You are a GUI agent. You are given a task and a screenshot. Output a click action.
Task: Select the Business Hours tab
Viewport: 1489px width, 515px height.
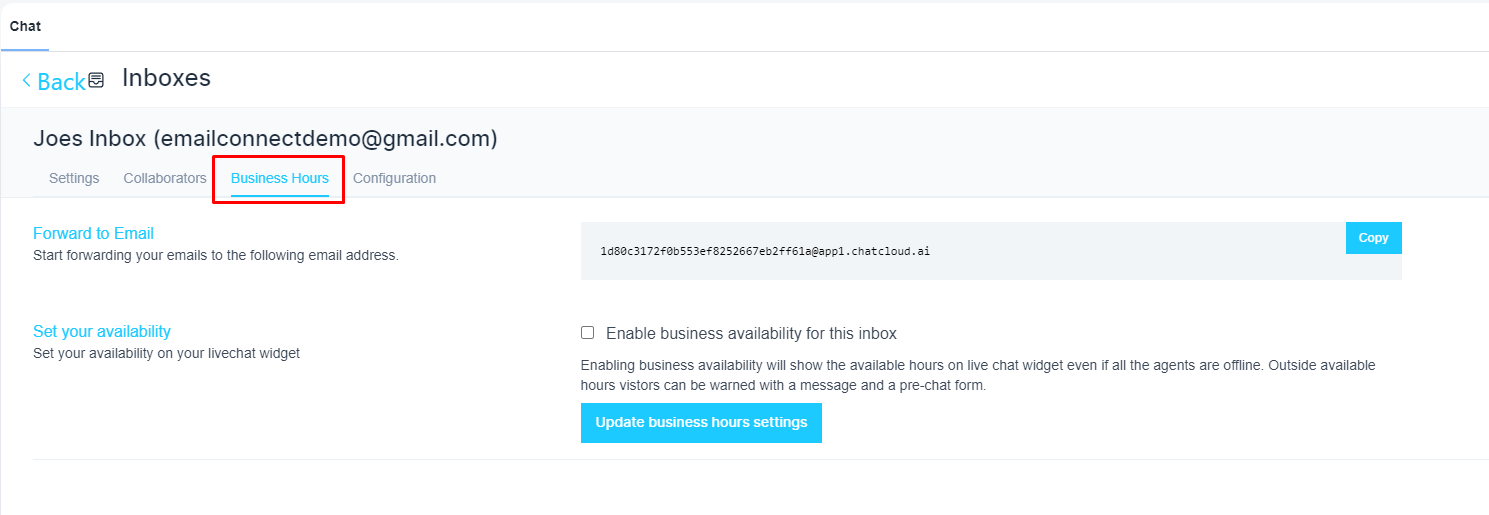(280, 178)
